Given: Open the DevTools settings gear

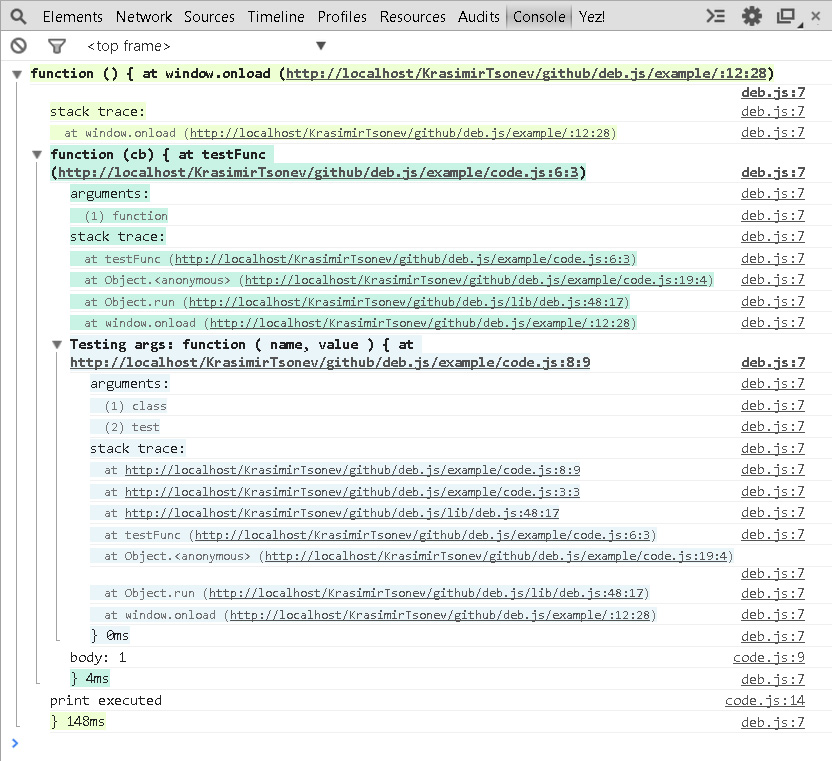Looking at the screenshot, I should (752, 16).
